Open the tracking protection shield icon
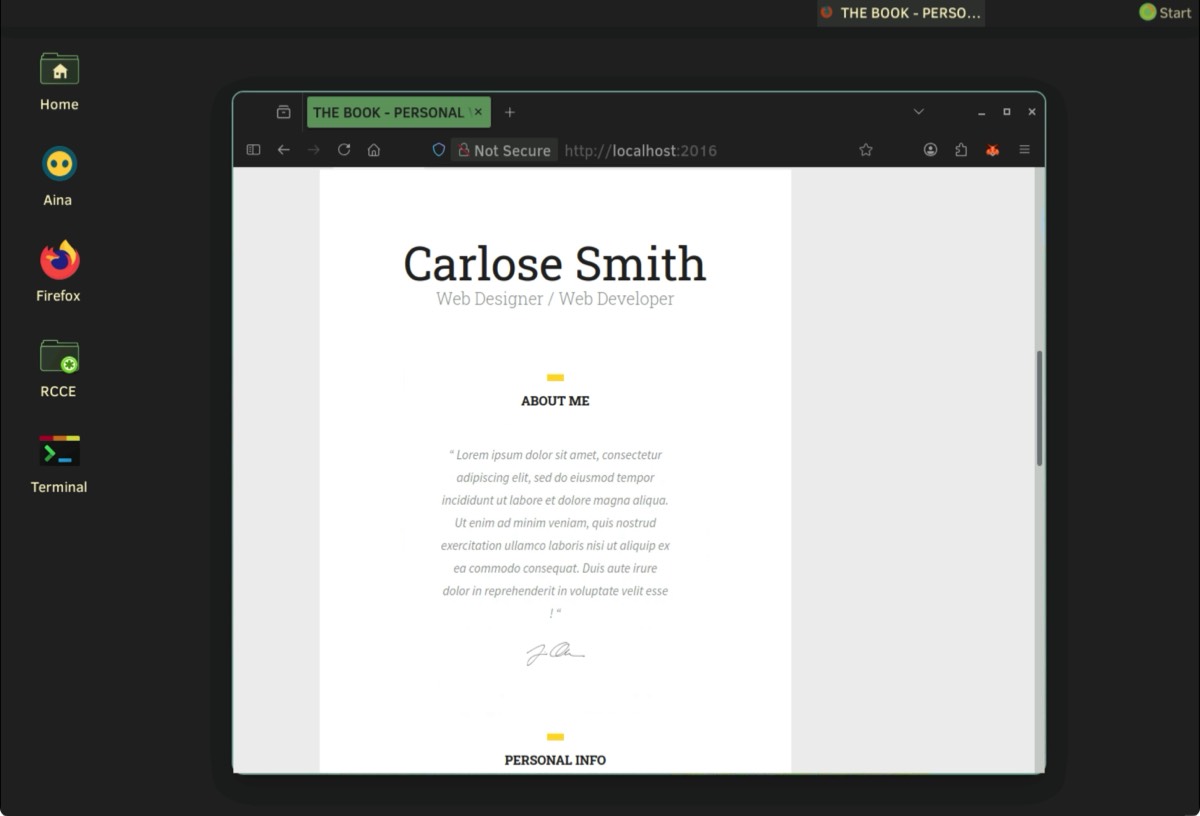 coord(438,150)
